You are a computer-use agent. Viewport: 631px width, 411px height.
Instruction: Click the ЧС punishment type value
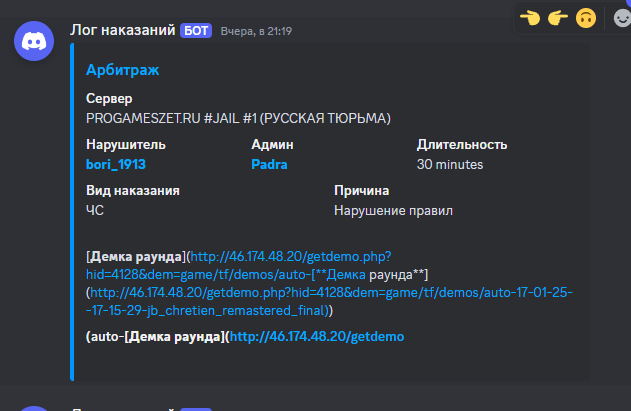[95, 210]
